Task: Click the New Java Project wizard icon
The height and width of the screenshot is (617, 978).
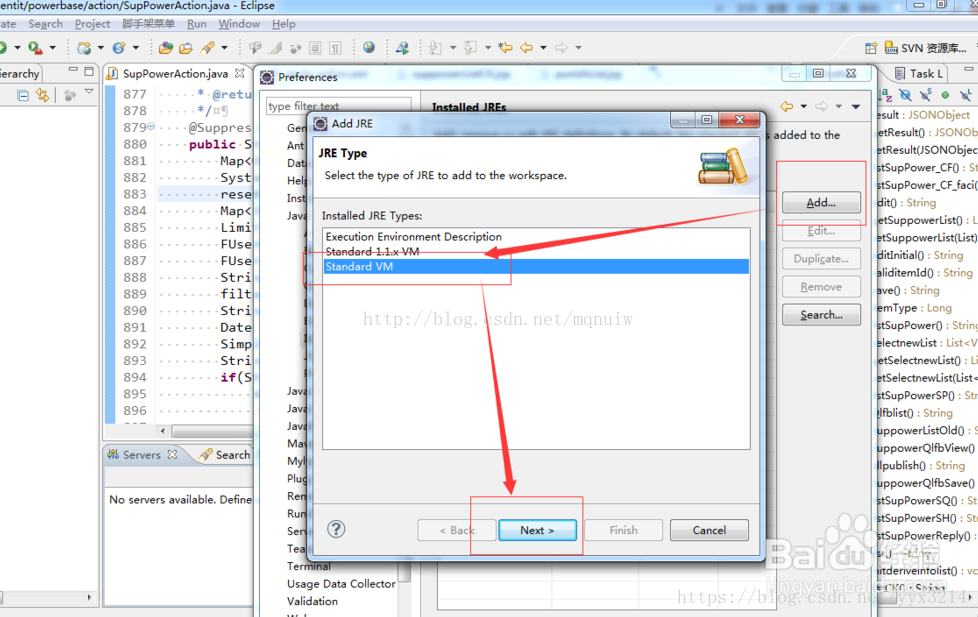Action: click(84, 47)
